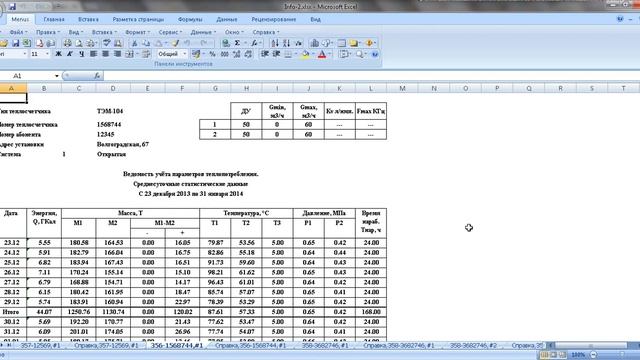Click the horizontal scrollbar at the bottom

591,345
